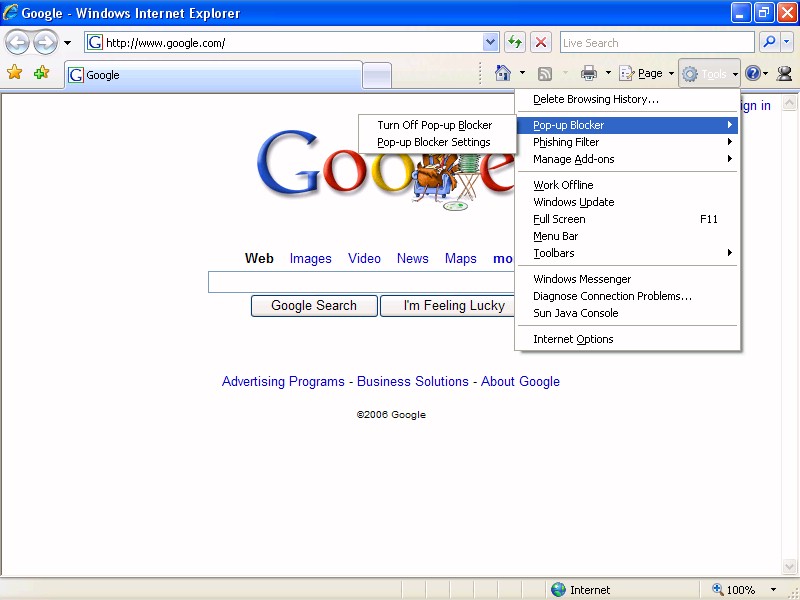The image size is (800, 600).
Task: Click the Maps link
Action: coord(460,259)
